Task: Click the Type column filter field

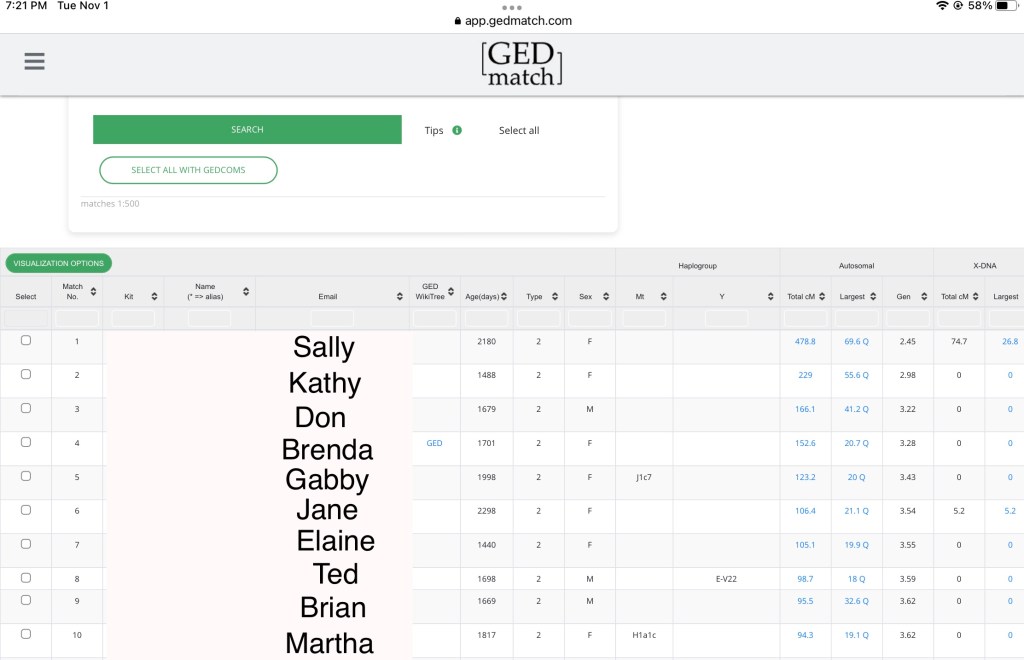Action: tap(538, 318)
